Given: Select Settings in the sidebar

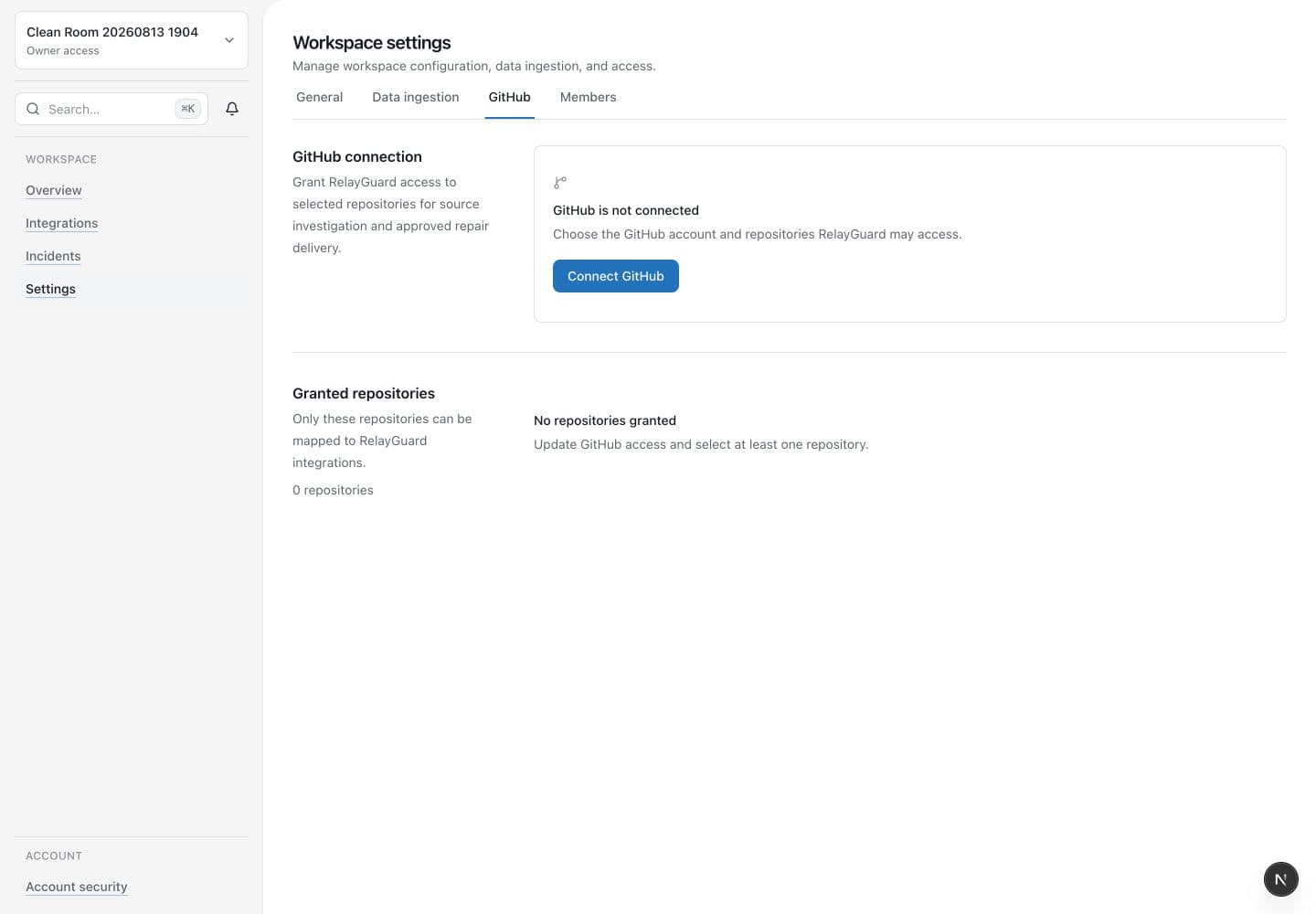Looking at the screenshot, I should point(50,289).
